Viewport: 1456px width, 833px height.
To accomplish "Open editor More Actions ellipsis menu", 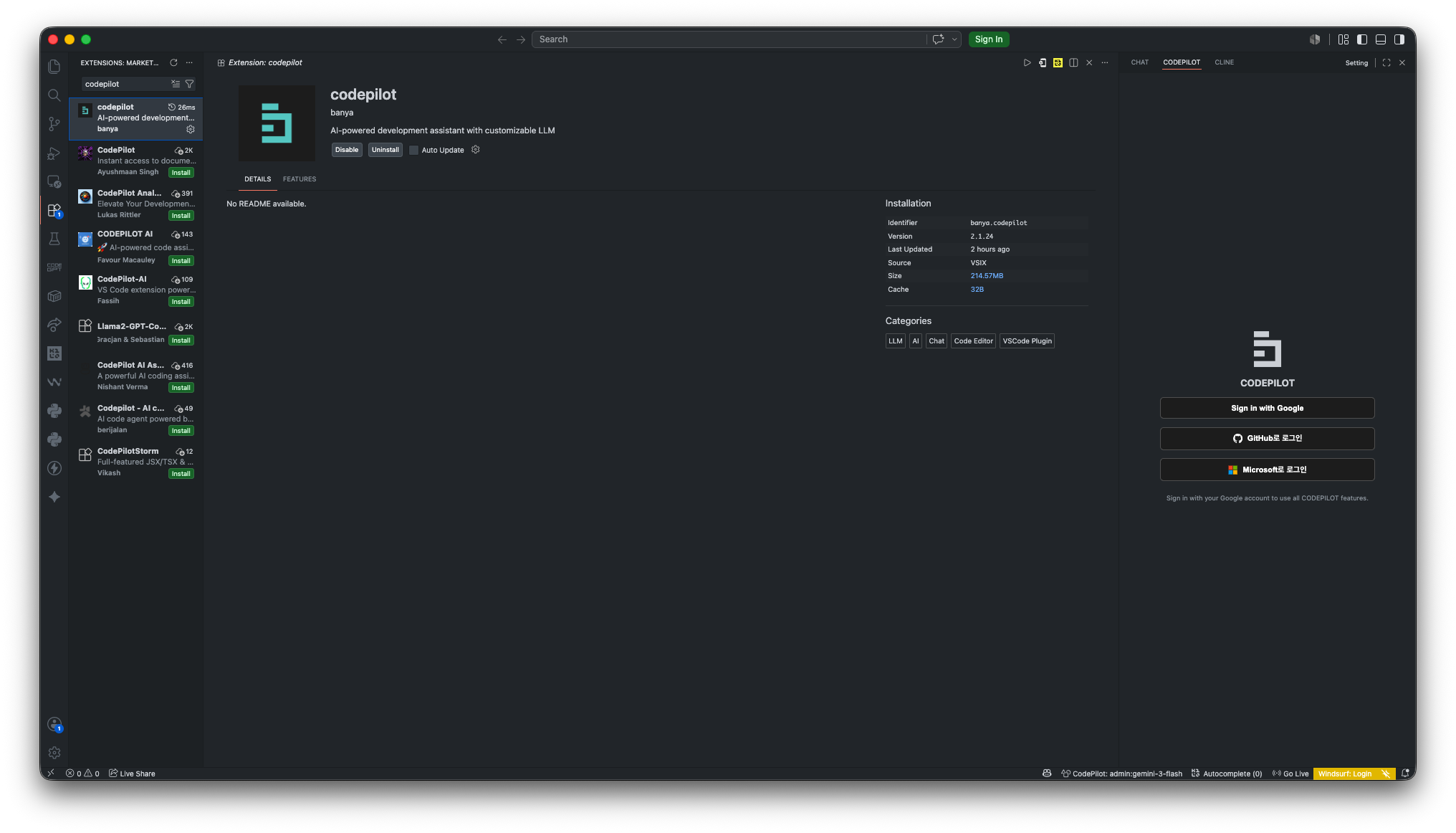I will coord(1105,63).
